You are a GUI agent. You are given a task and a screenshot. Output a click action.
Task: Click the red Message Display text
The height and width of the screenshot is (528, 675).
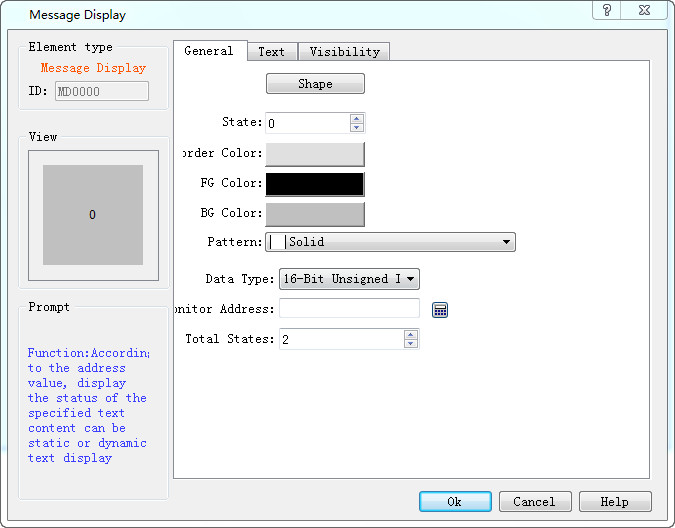click(93, 68)
